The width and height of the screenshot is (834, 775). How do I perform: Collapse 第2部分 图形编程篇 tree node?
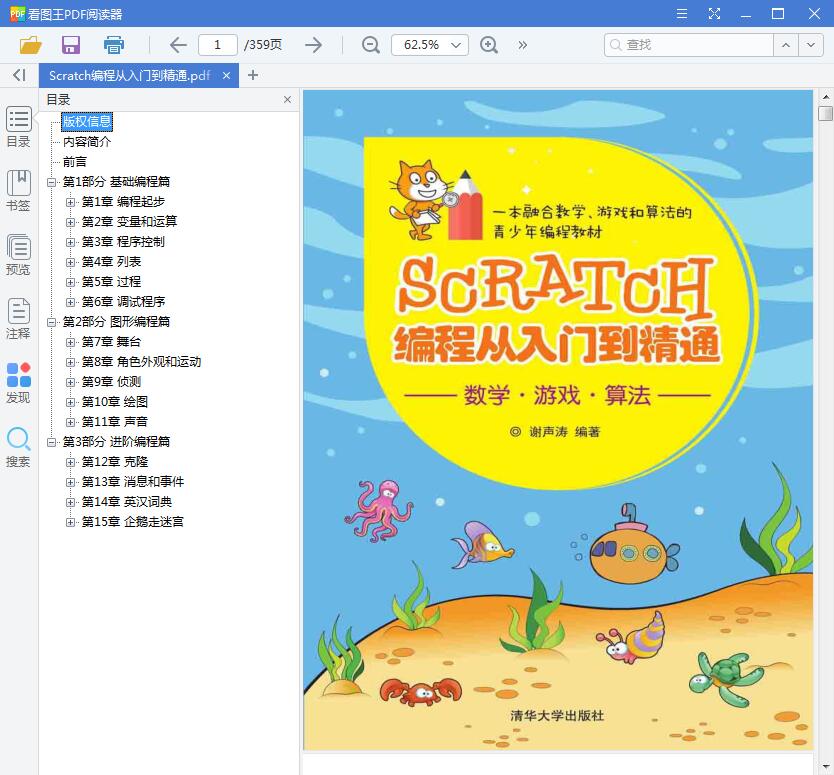pos(51,322)
